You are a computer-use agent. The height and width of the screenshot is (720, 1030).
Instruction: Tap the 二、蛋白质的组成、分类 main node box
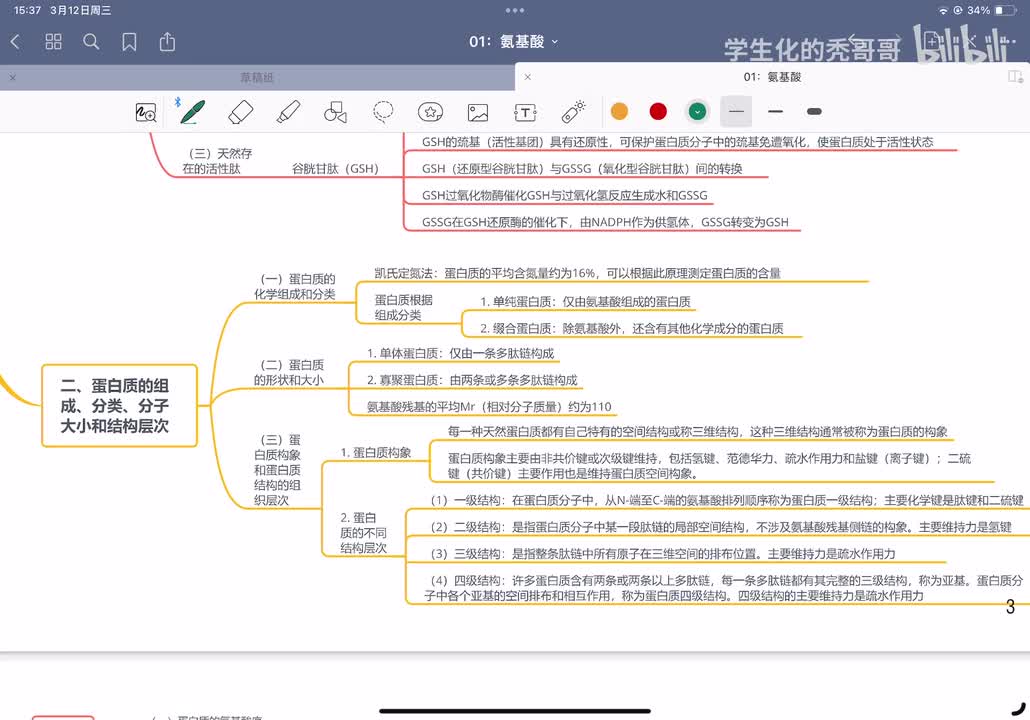point(120,406)
